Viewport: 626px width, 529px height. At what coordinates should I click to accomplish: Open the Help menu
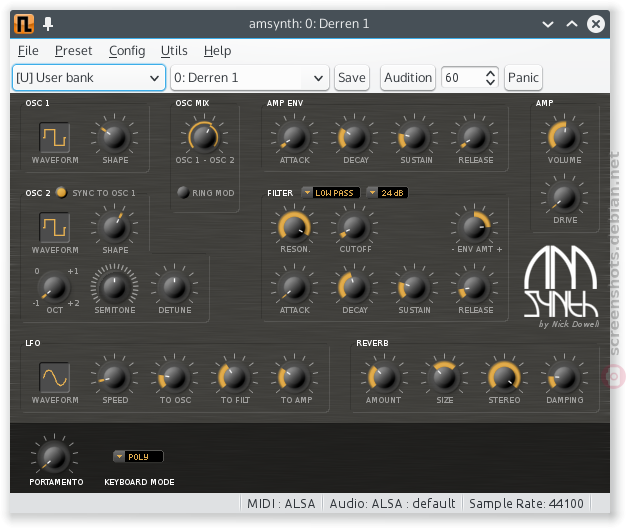click(218, 51)
